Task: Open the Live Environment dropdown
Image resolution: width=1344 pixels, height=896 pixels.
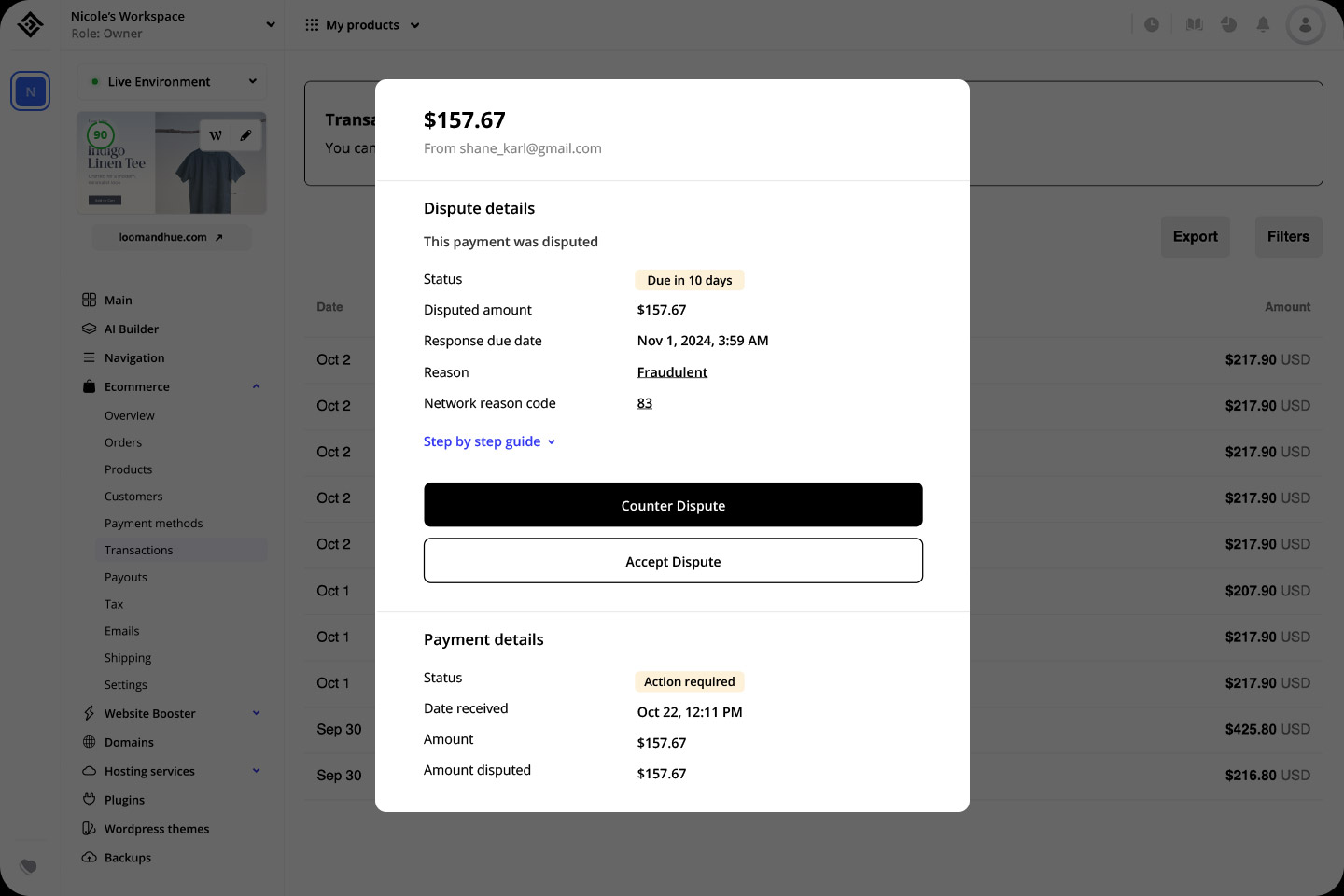Action: [173, 82]
